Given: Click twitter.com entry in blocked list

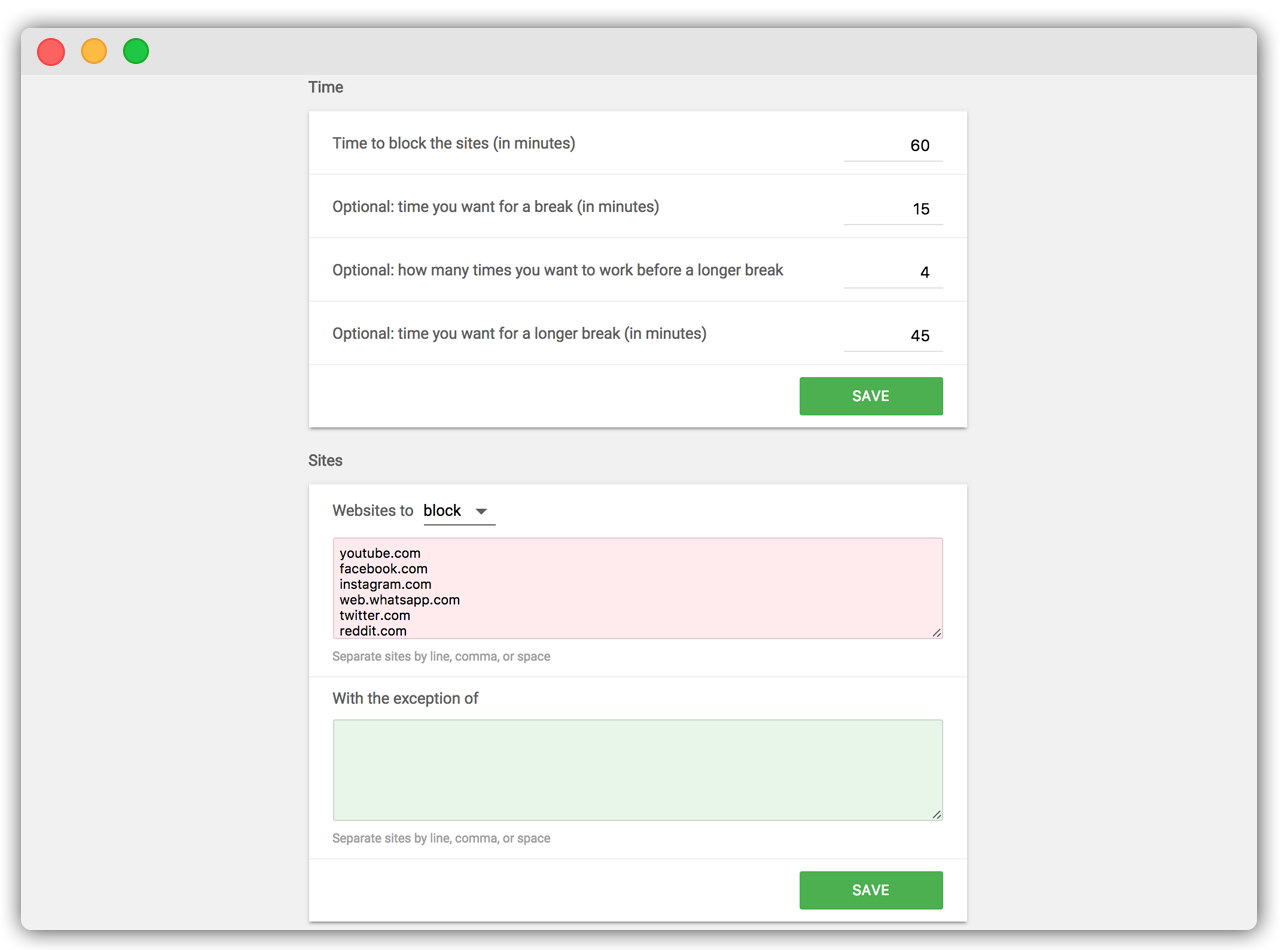Looking at the screenshot, I should click(x=374, y=615).
